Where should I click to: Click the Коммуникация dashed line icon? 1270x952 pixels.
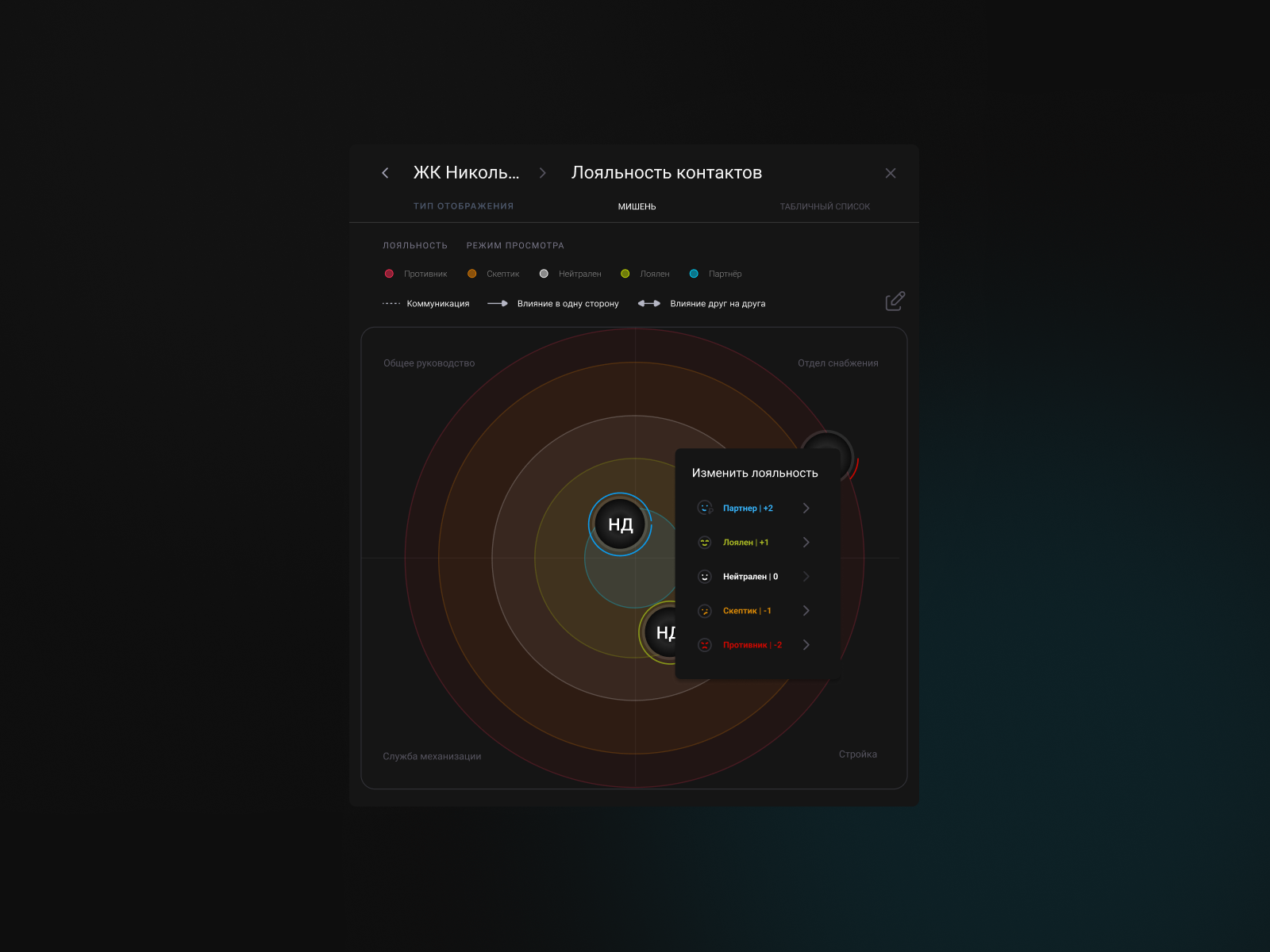click(391, 304)
